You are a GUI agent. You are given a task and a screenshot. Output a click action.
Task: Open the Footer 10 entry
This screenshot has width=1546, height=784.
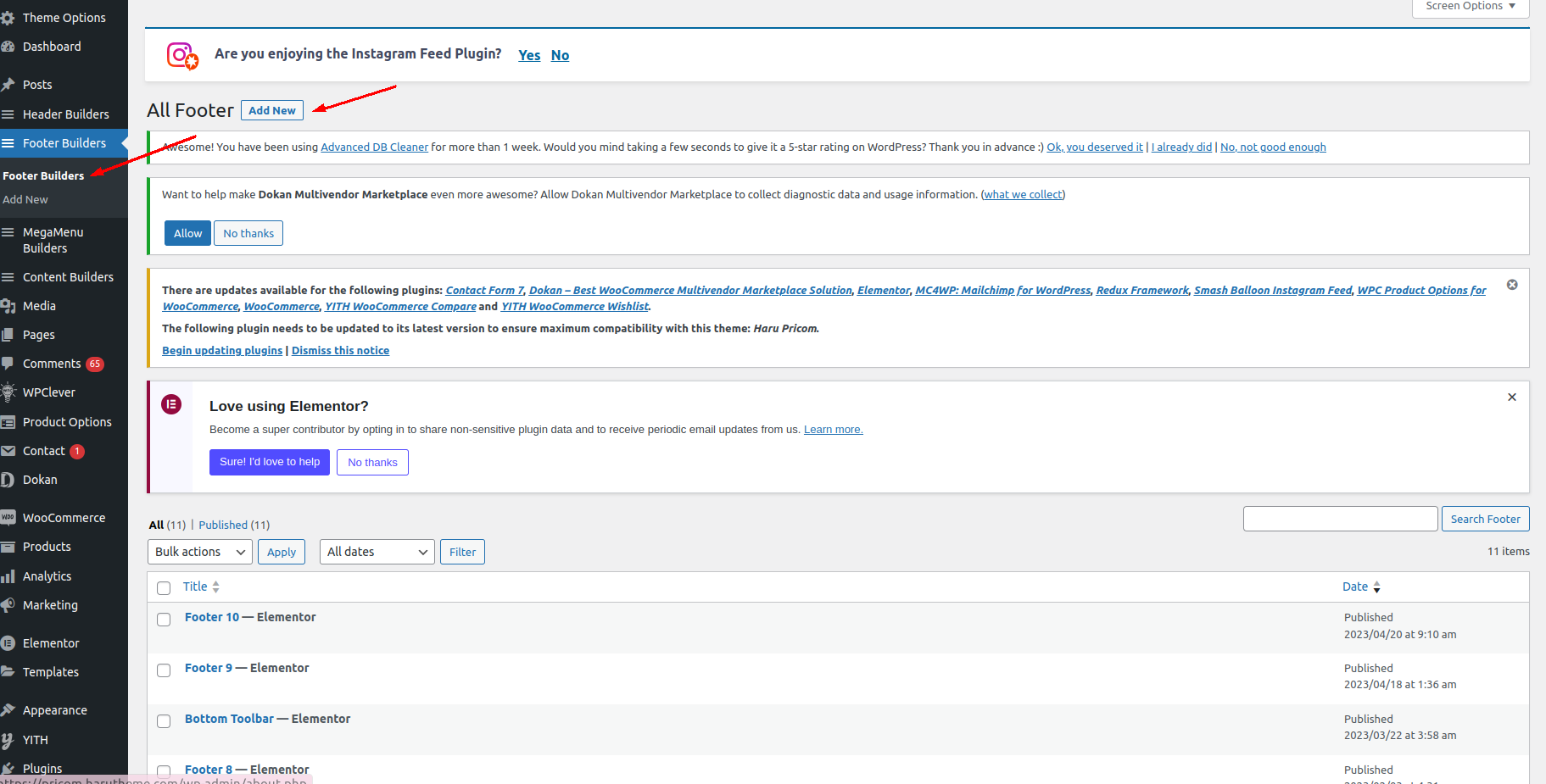point(212,617)
